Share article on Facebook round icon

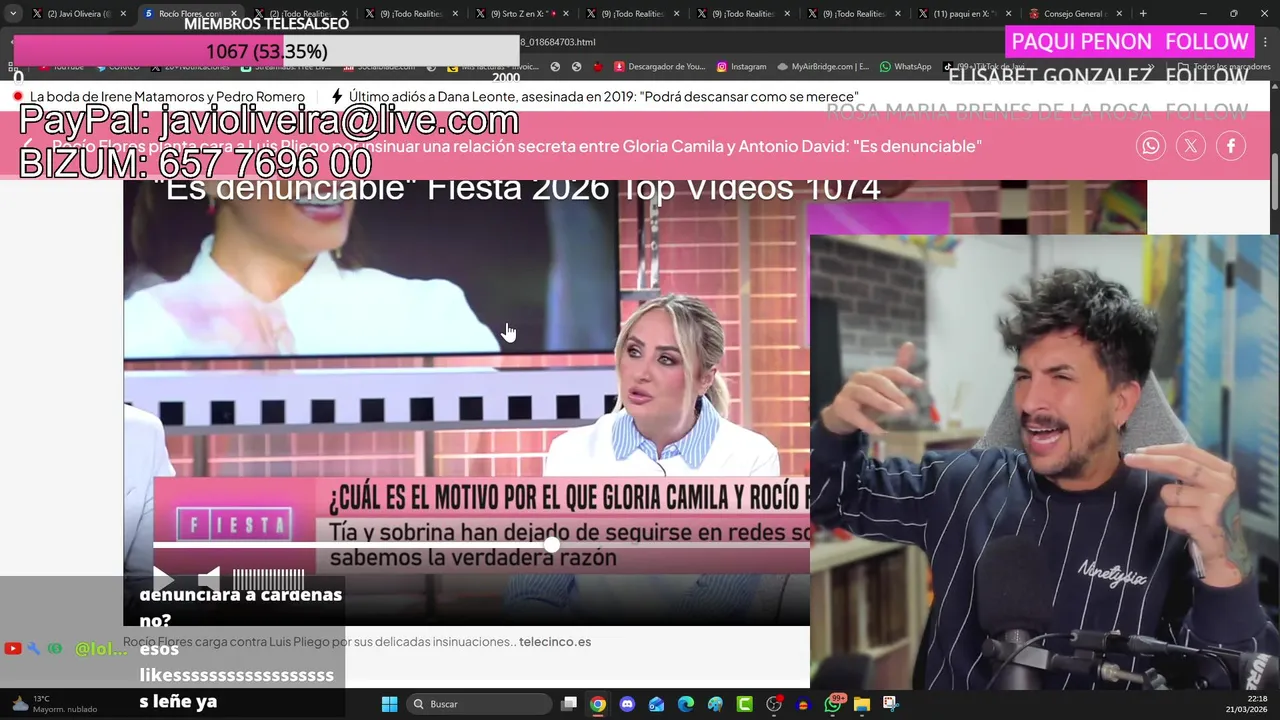coord(1231,146)
